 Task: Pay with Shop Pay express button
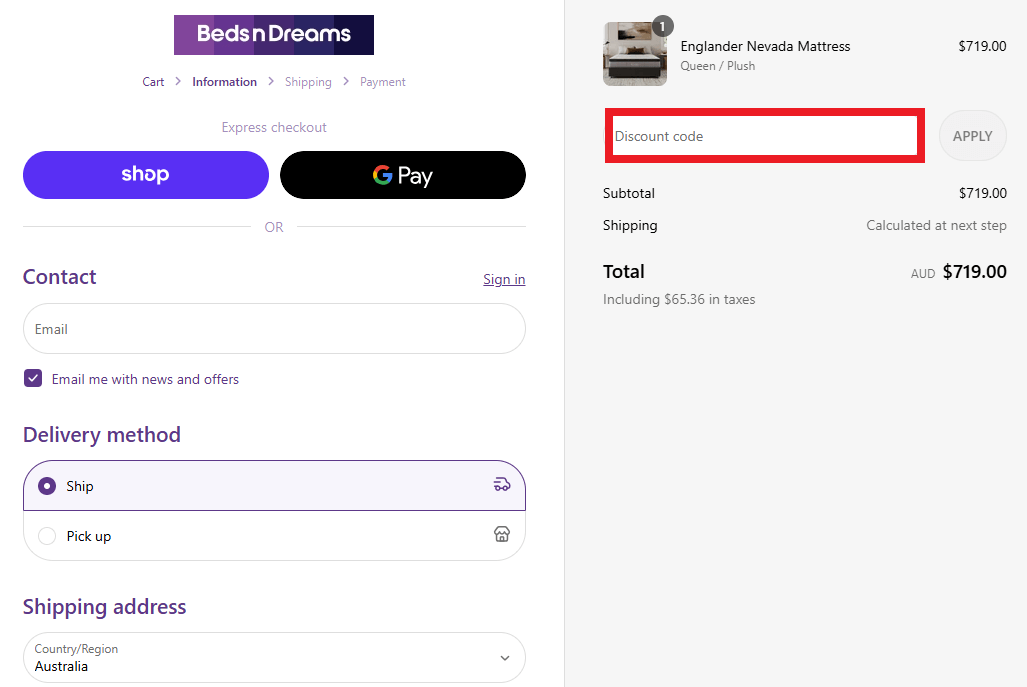click(x=146, y=175)
